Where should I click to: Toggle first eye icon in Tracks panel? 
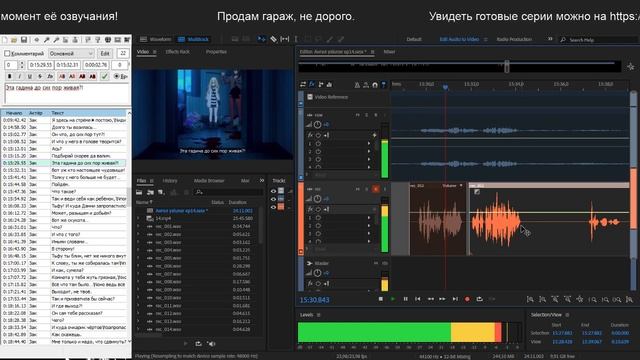click(x=273, y=191)
